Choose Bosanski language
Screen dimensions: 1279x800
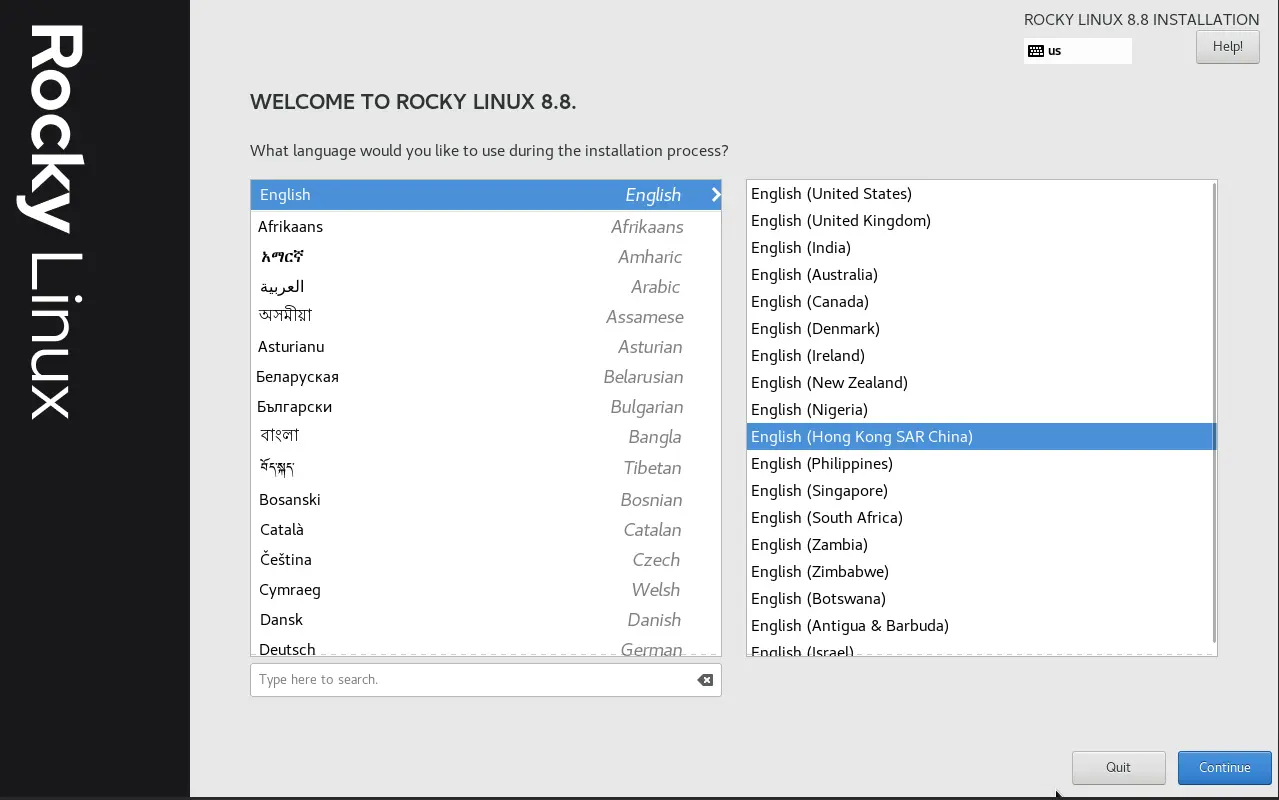click(486, 500)
